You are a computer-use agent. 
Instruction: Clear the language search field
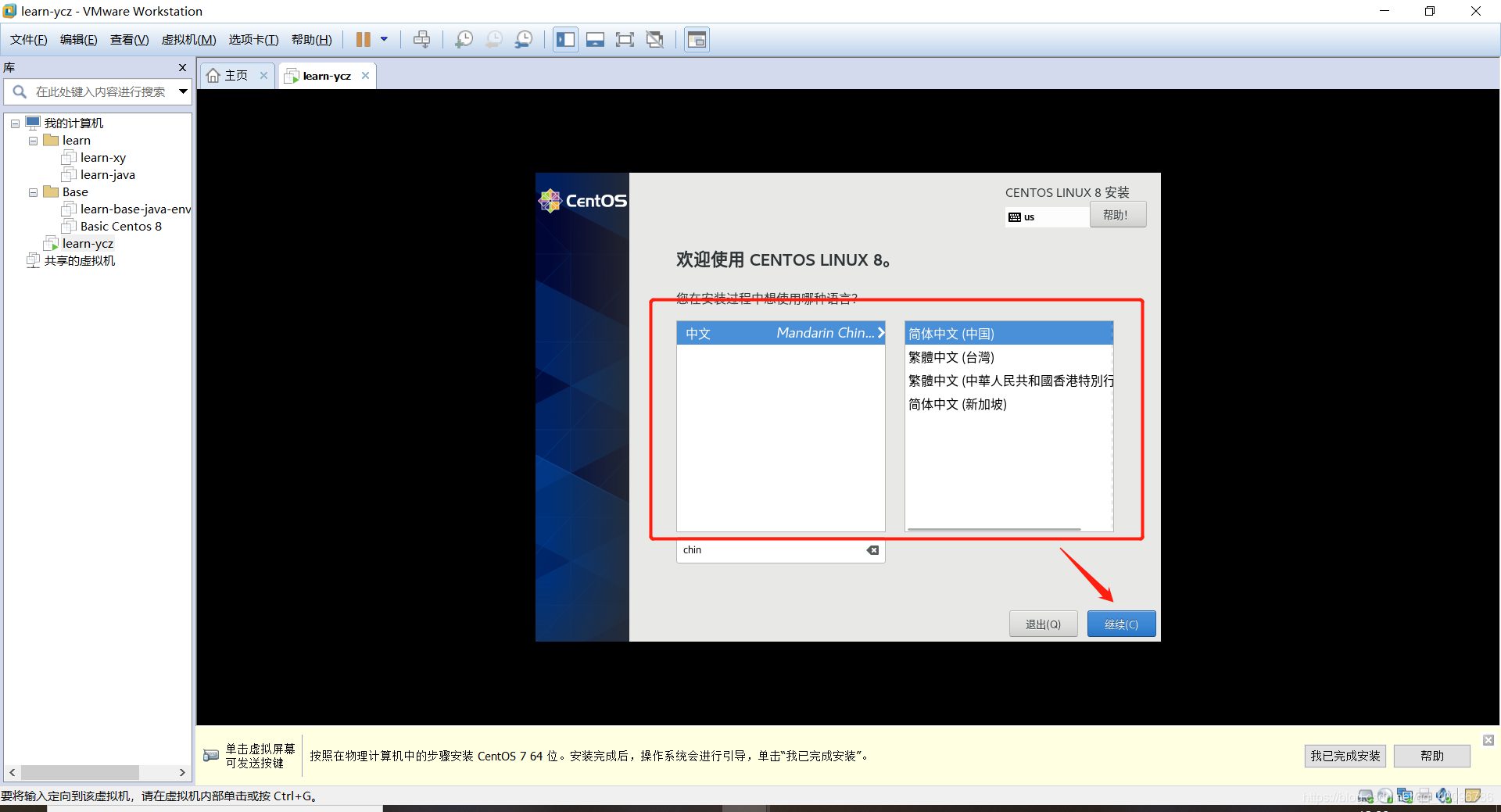pos(872,550)
